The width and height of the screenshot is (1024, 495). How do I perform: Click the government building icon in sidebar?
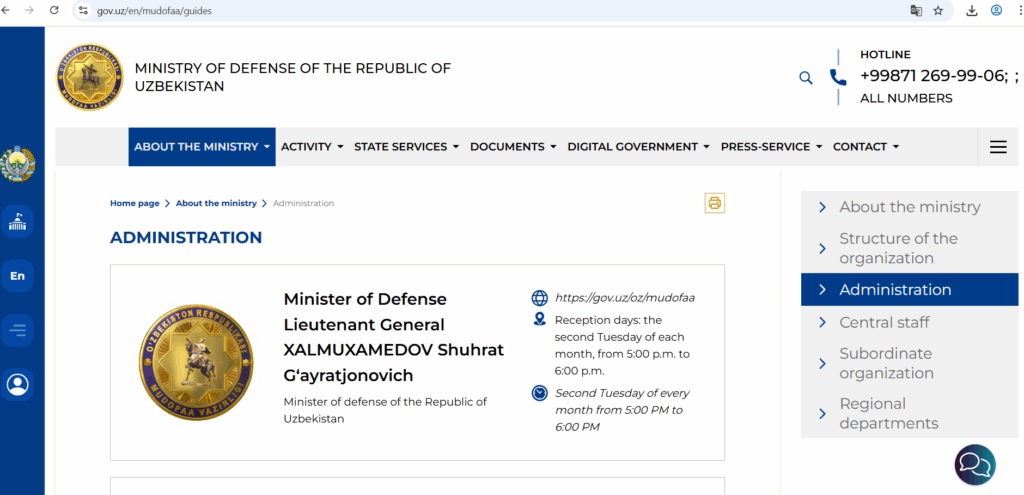click(18, 222)
